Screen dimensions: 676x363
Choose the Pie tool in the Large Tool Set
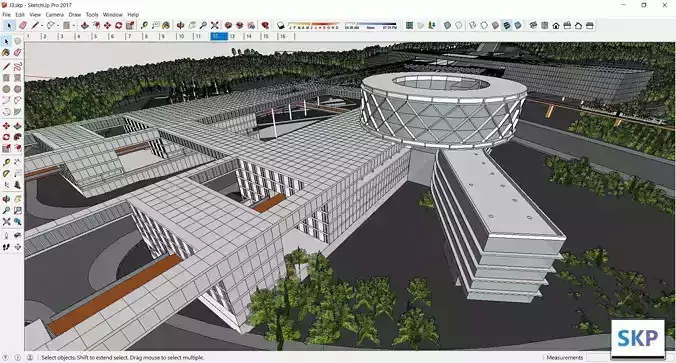pos(17,112)
